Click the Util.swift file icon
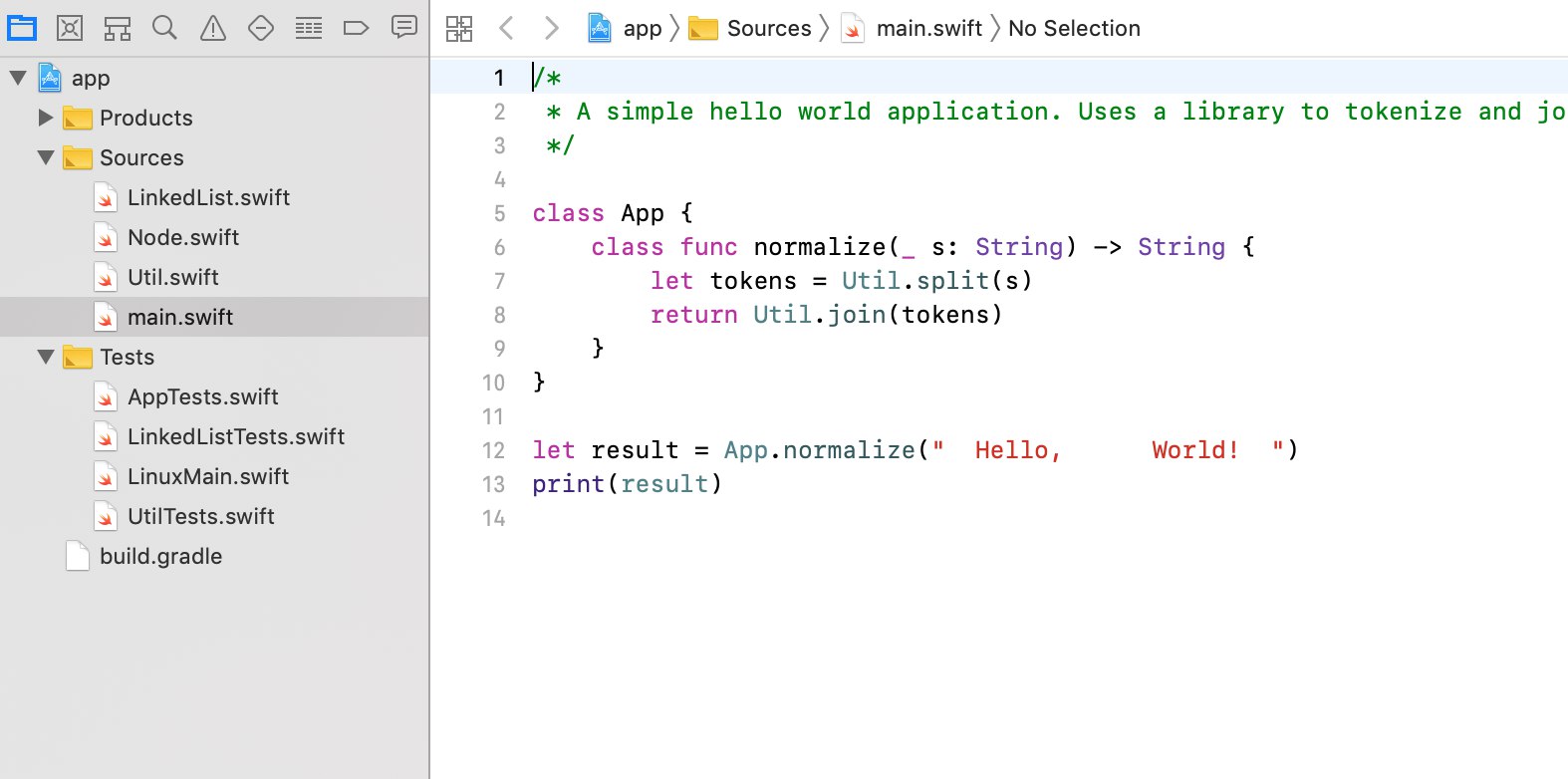Image resolution: width=1568 pixels, height=779 pixels. point(106,278)
